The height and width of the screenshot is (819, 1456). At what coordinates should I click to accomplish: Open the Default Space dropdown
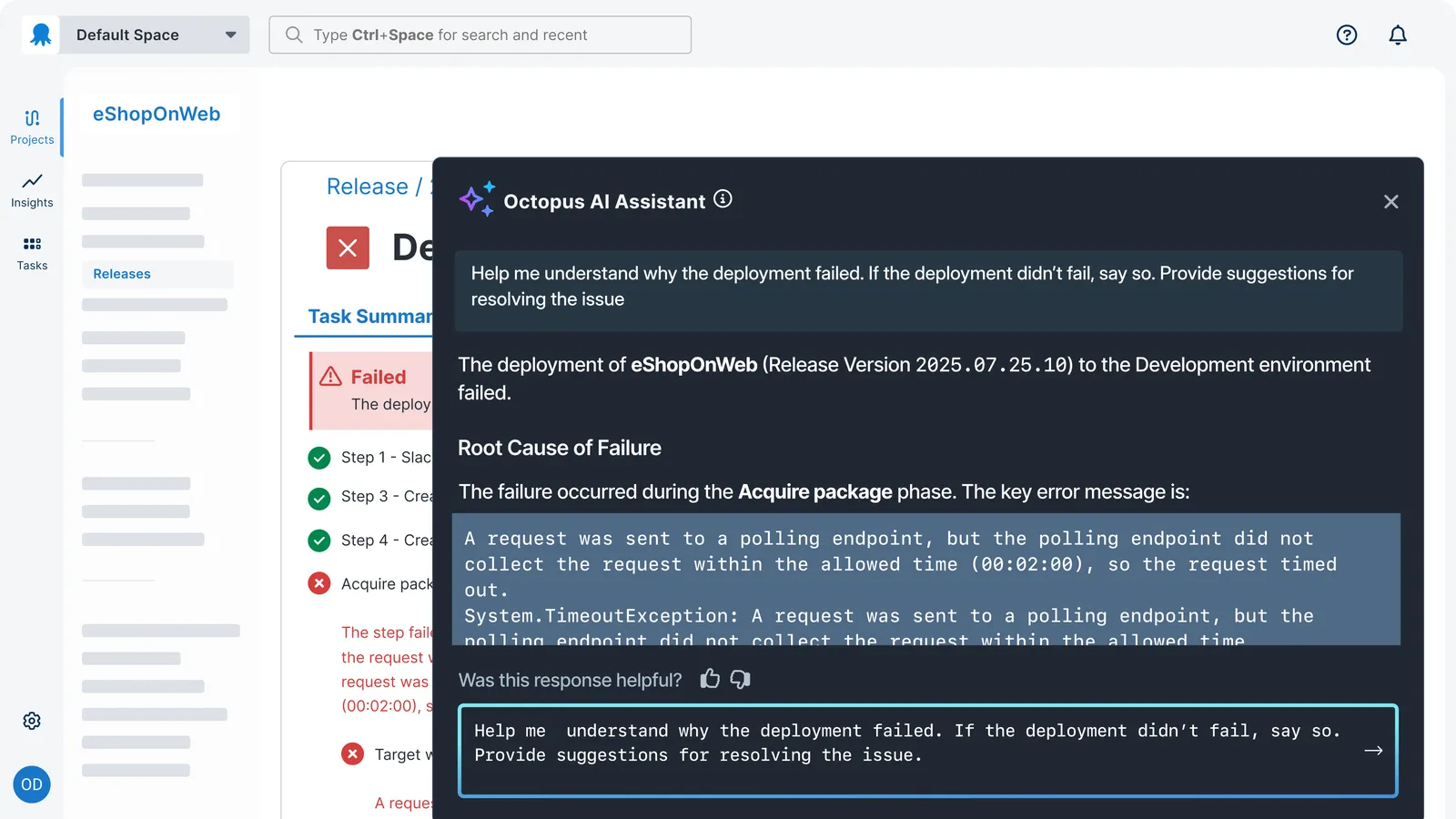tap(155, 35)
